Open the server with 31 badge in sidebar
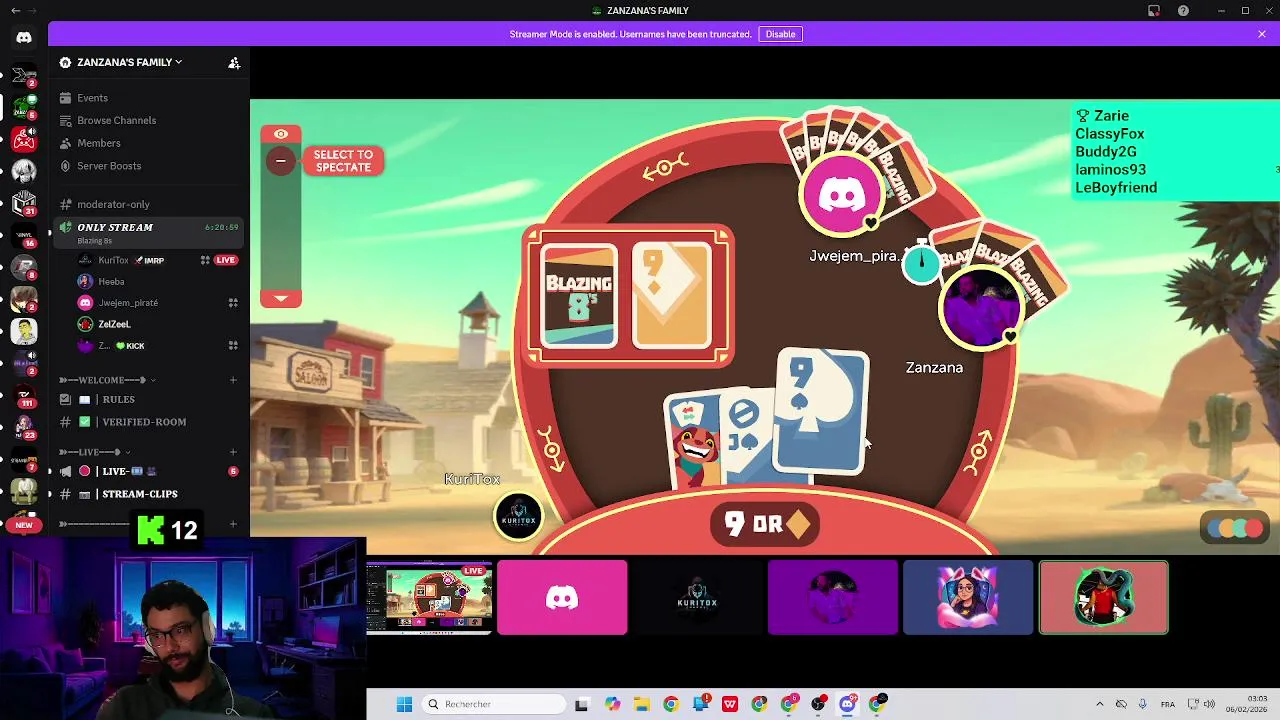The width and height of the screenshot is (1280, 720). click(24, 204)
